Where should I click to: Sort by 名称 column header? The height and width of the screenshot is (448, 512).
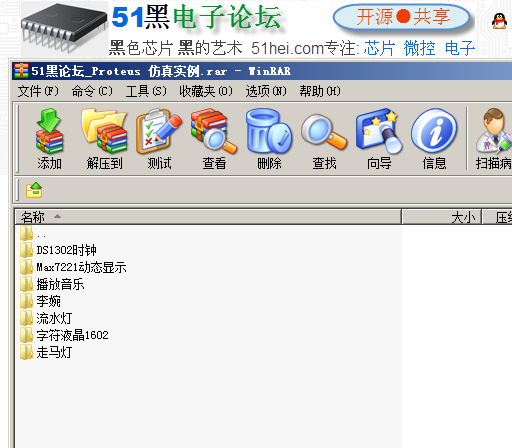(208, 217)
